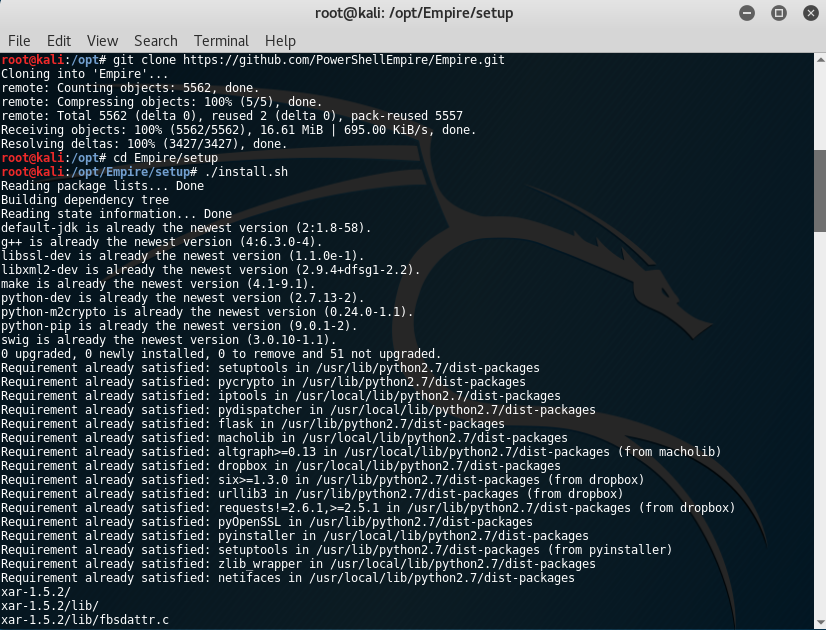
Task: Click the 'swig is already the newest' line
Action: [x=169, y=340]
